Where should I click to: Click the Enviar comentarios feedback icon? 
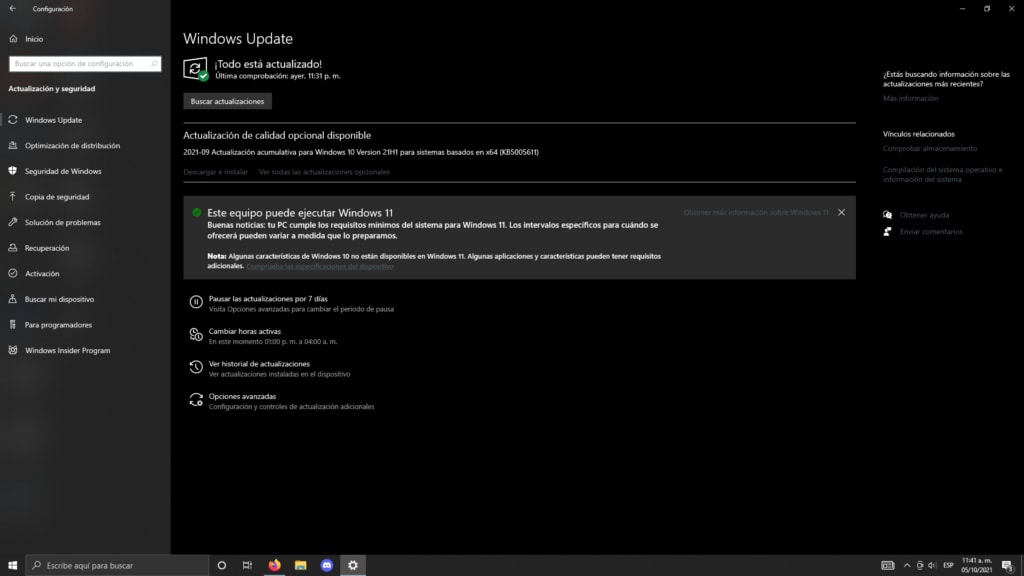(x=888, y=232)
